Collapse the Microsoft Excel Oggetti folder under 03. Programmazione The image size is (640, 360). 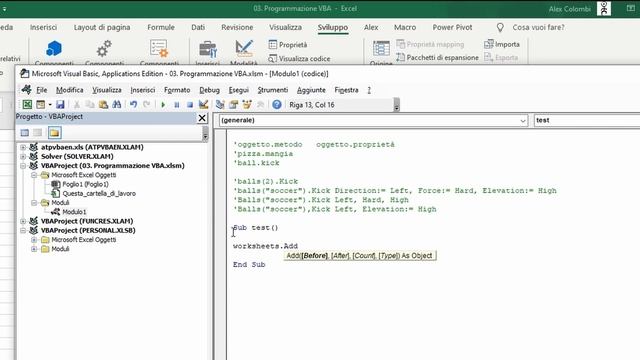point(34,175)
